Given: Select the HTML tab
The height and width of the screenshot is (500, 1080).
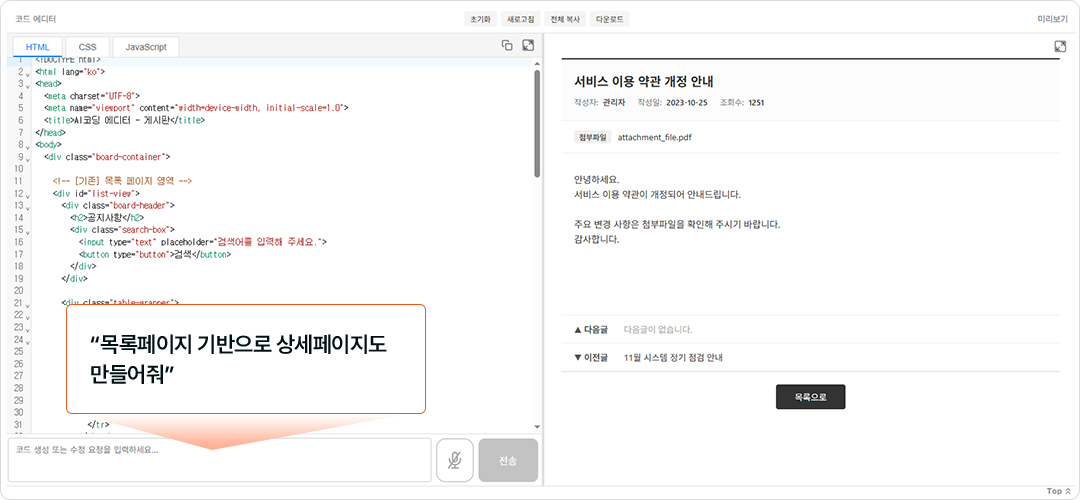Looking at the screenshot, I should click(x=38, y=47).
